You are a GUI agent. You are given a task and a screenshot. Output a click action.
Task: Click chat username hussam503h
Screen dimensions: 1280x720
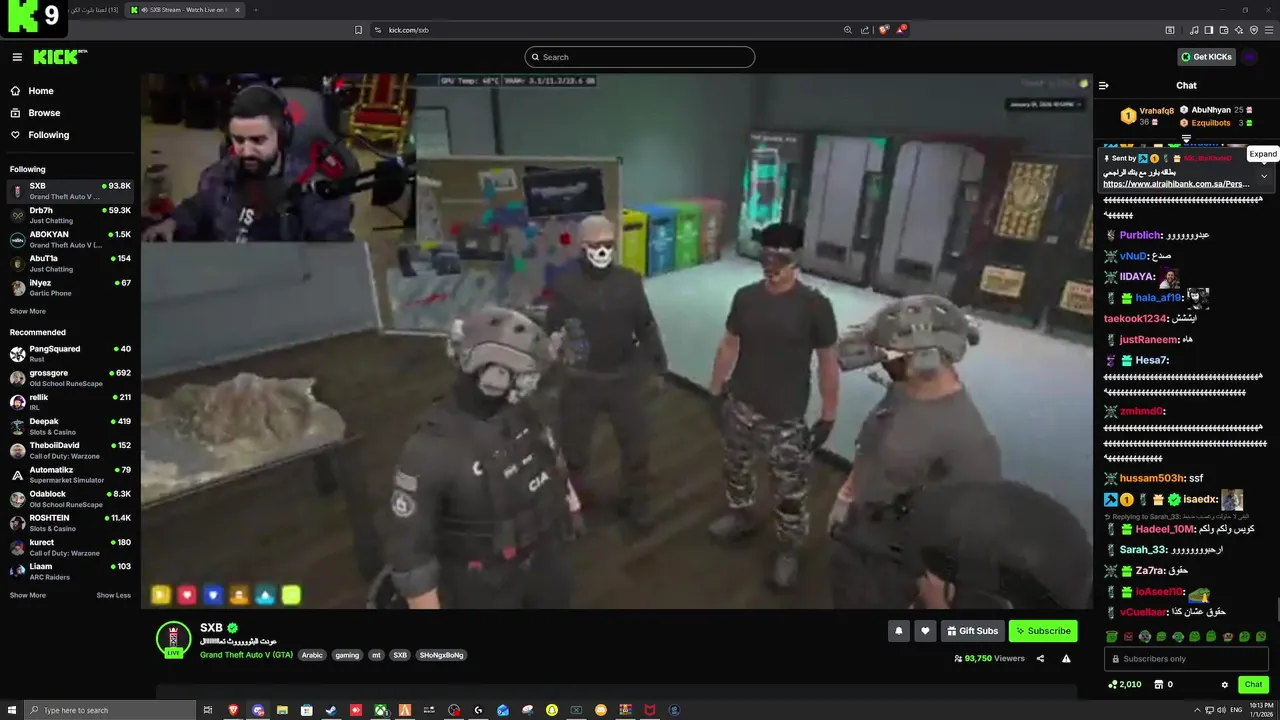click(1152, 478)
